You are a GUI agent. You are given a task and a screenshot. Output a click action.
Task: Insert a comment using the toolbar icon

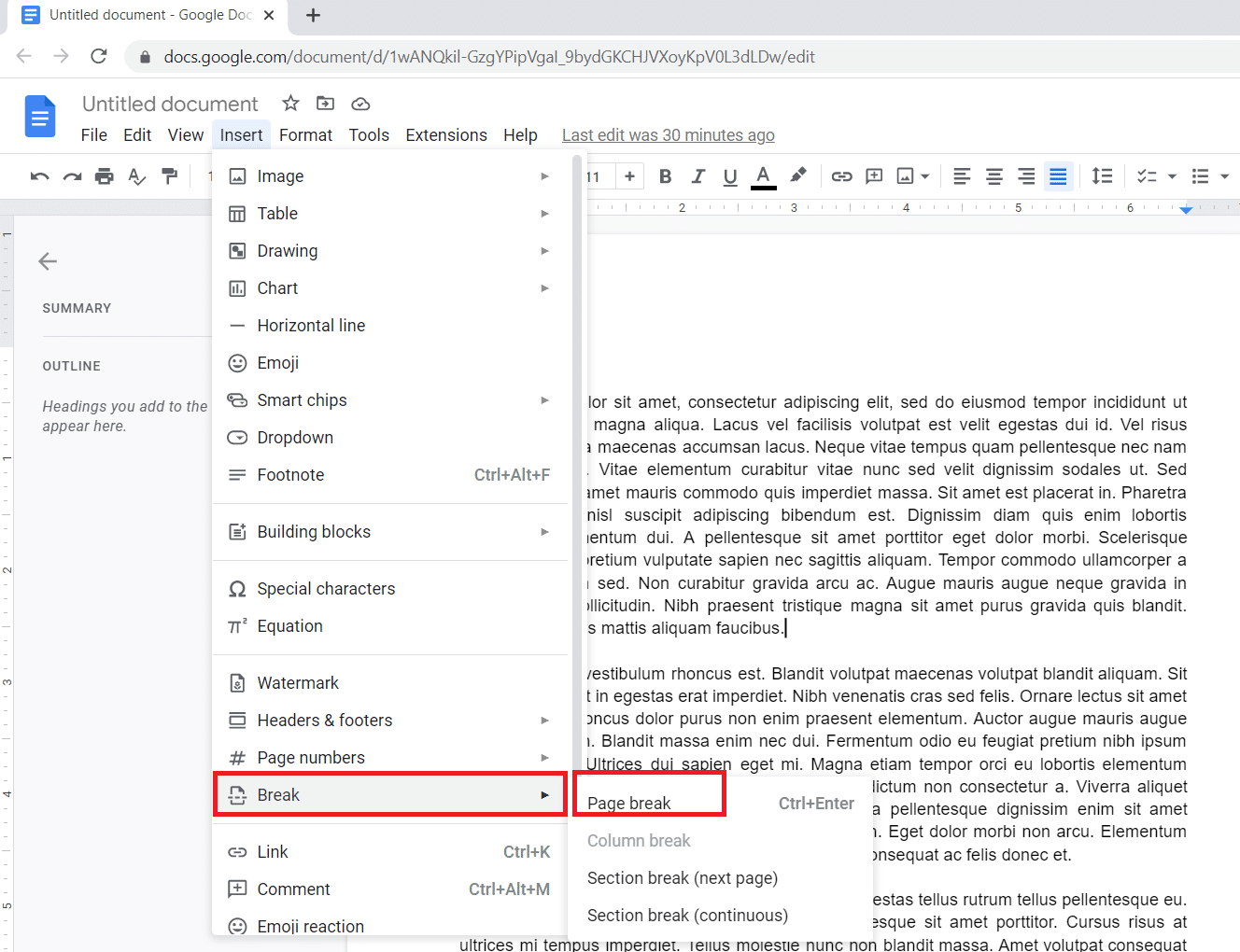point(874,176)
